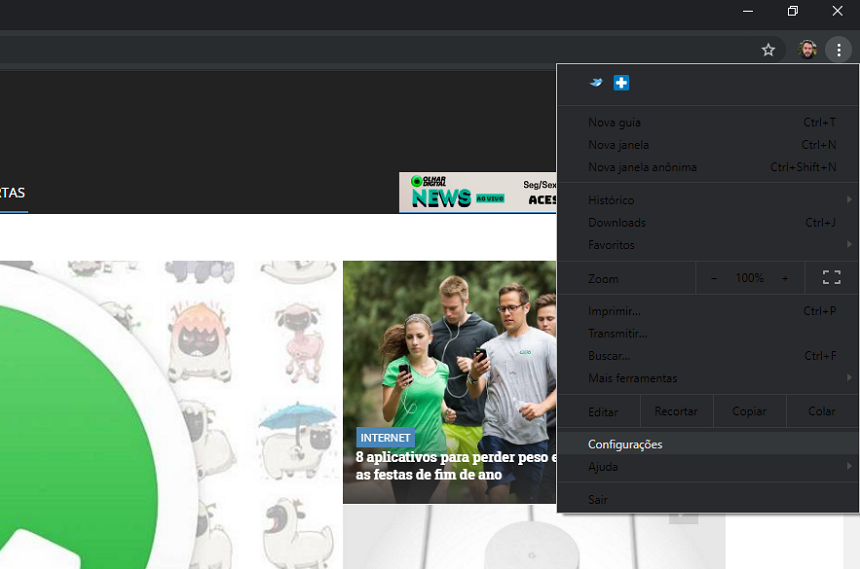The image size is (860, 569).
Task: Choose Buscar... from the menu
Action: point(708,356)
